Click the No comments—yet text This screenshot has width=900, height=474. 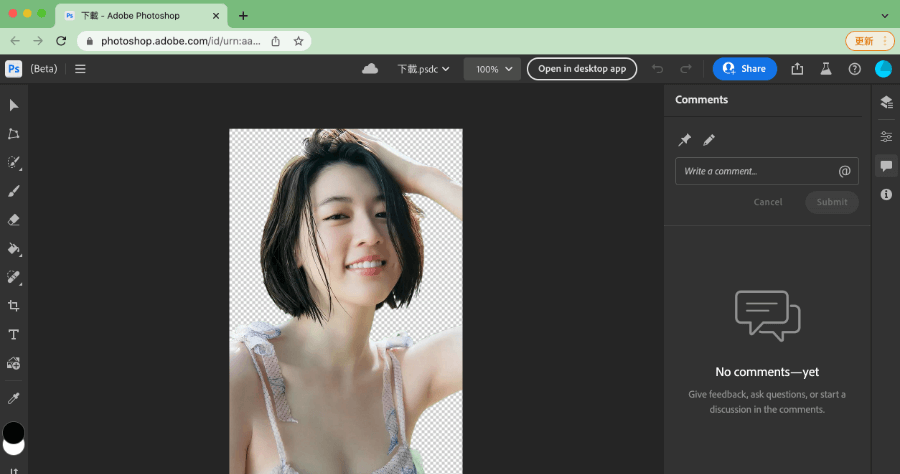(767, 372)
